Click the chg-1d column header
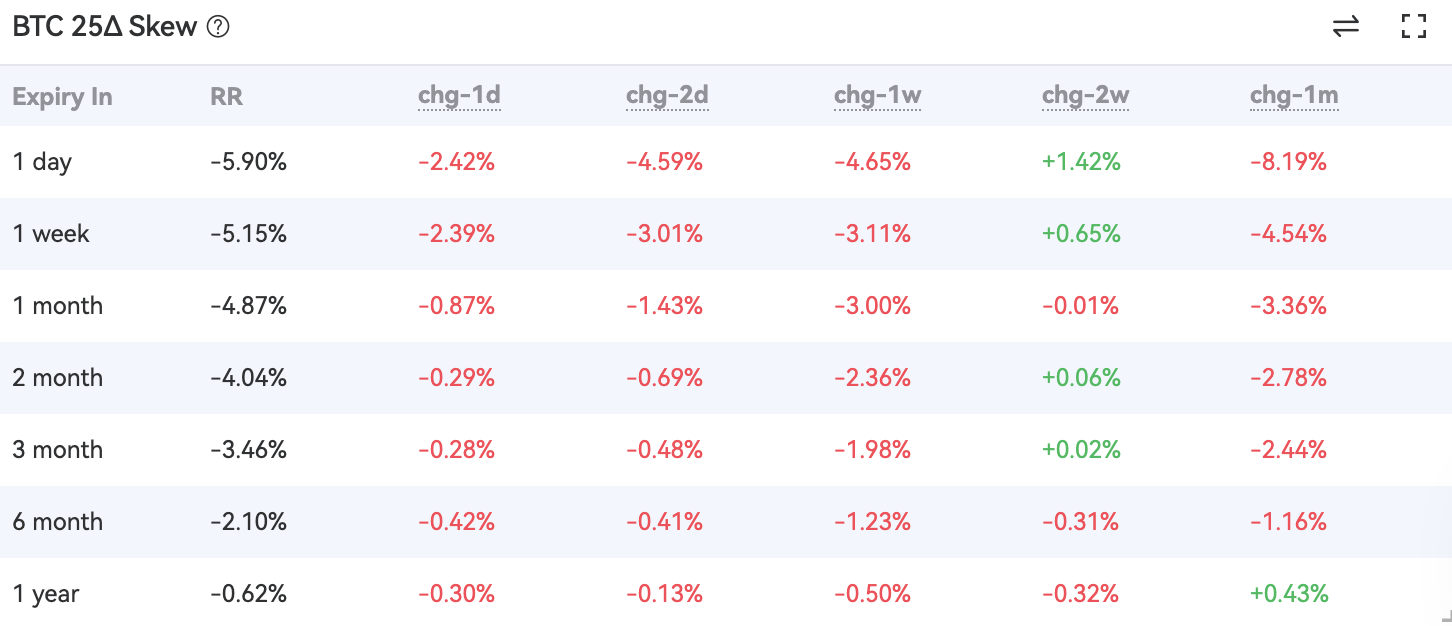1452x626 pixels. click(x=459, y=96)
